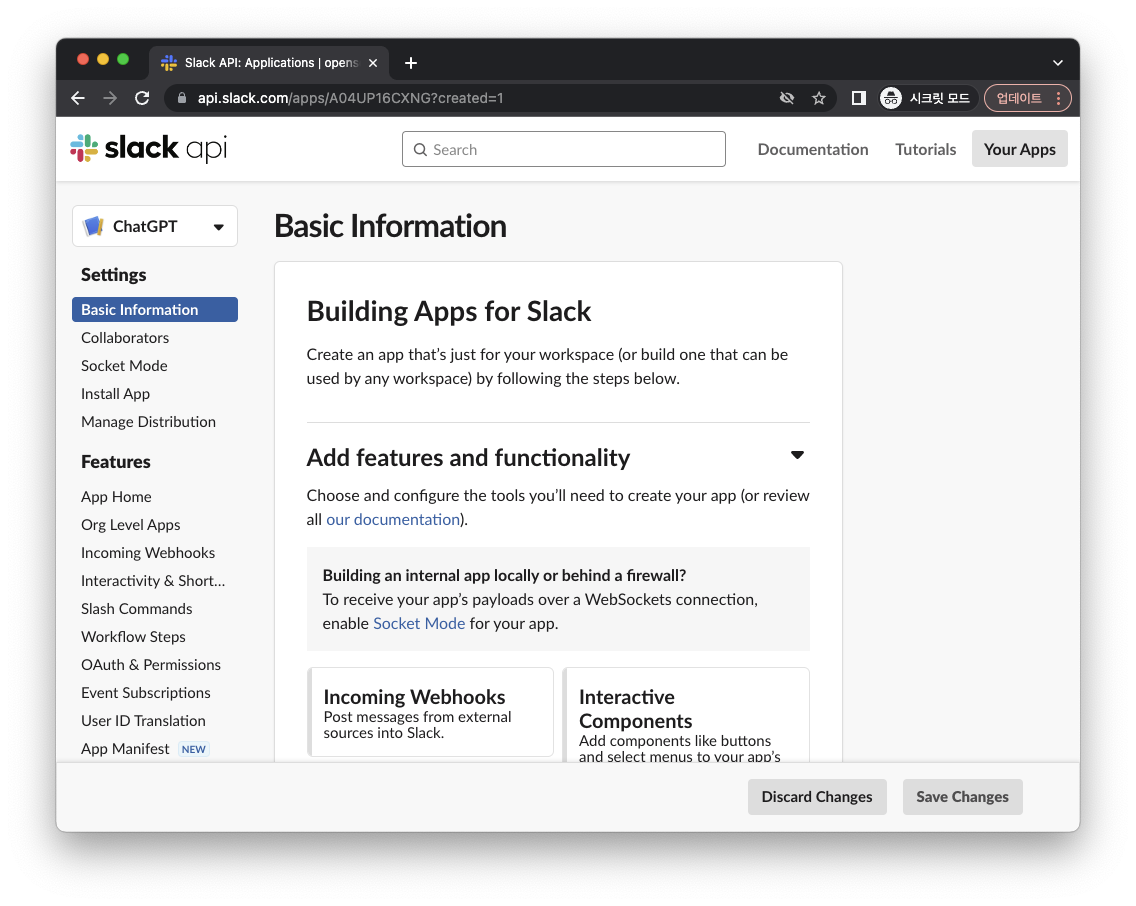Viewport: 1136px width, 906px height.
Task: Open new tab with plus icon
Action: pos(411,63)
